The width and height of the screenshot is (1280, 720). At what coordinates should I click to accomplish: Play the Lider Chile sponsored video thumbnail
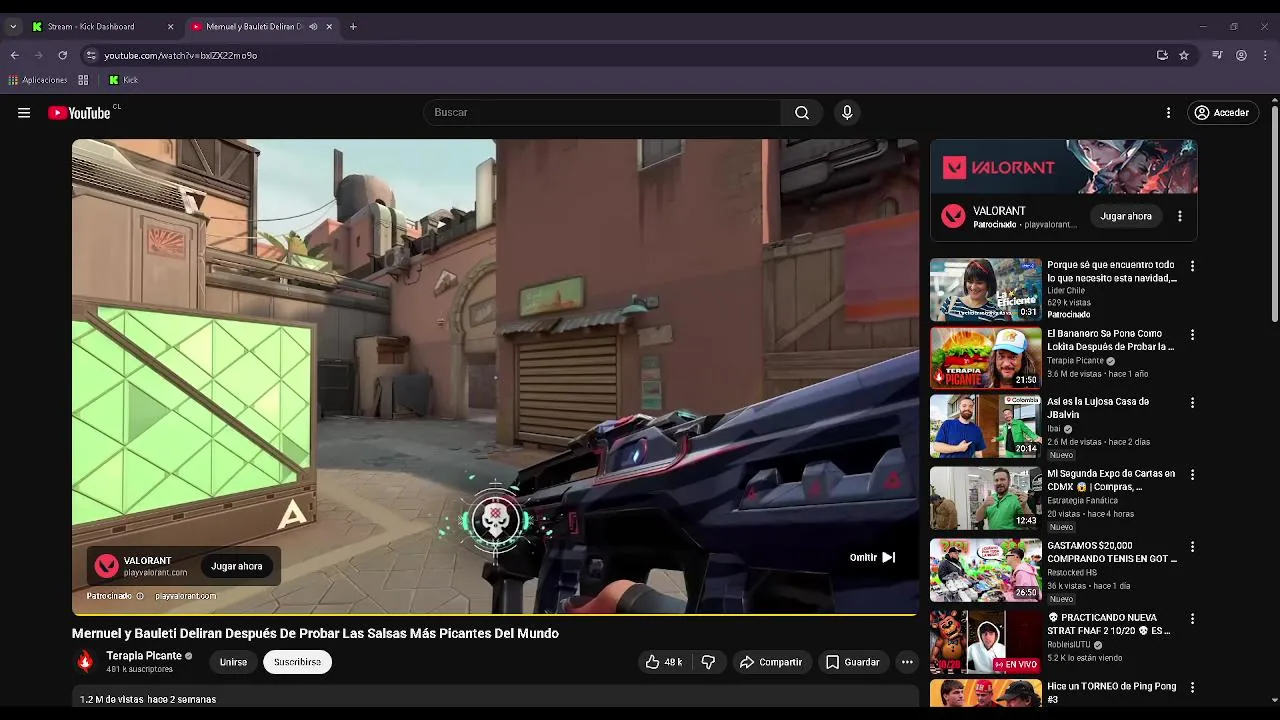point(986,290)
